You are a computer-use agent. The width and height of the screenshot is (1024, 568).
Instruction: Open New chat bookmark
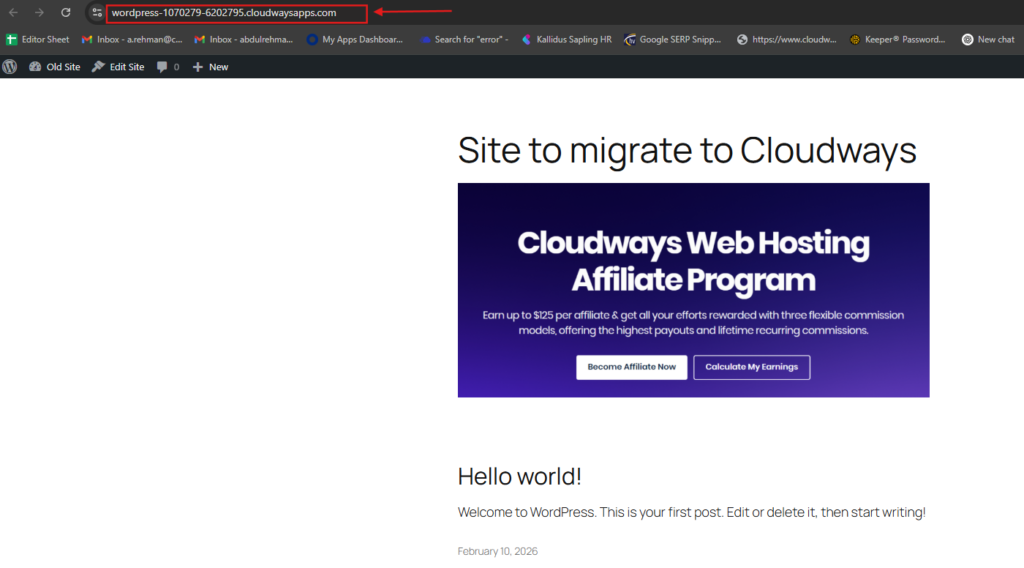pyautogui.click(x=988, y=40)
